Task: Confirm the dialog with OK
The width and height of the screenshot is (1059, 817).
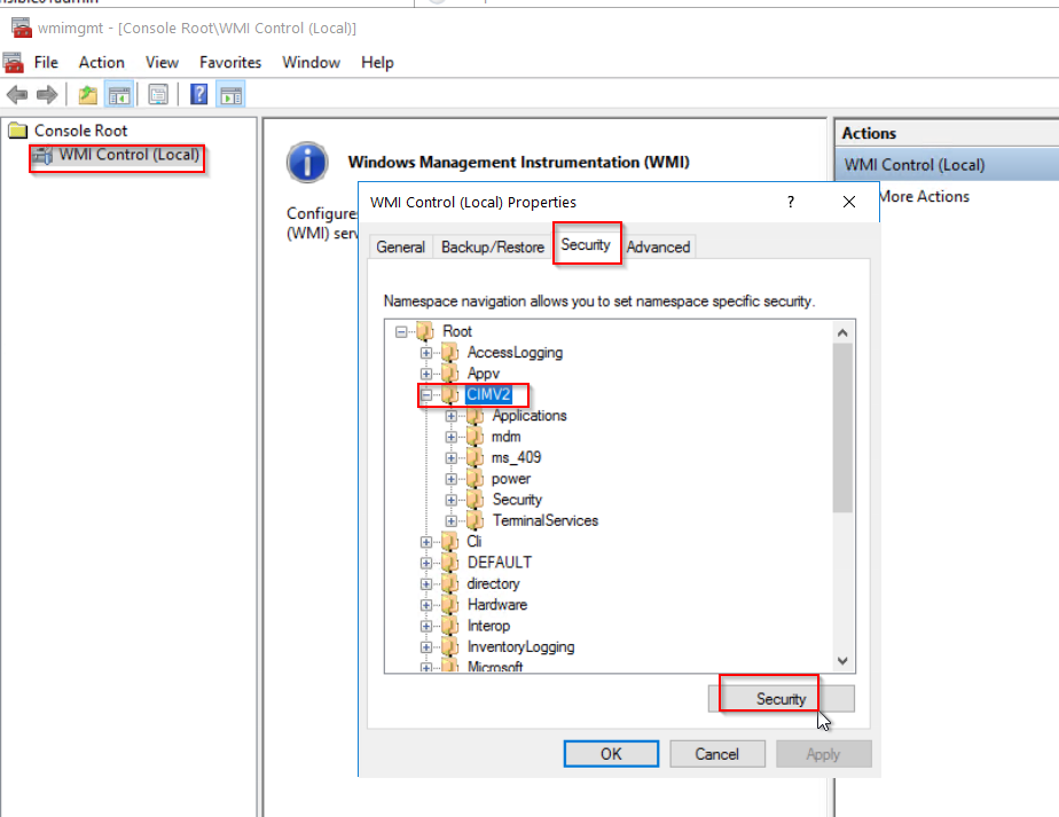Action: pos(611,754)
